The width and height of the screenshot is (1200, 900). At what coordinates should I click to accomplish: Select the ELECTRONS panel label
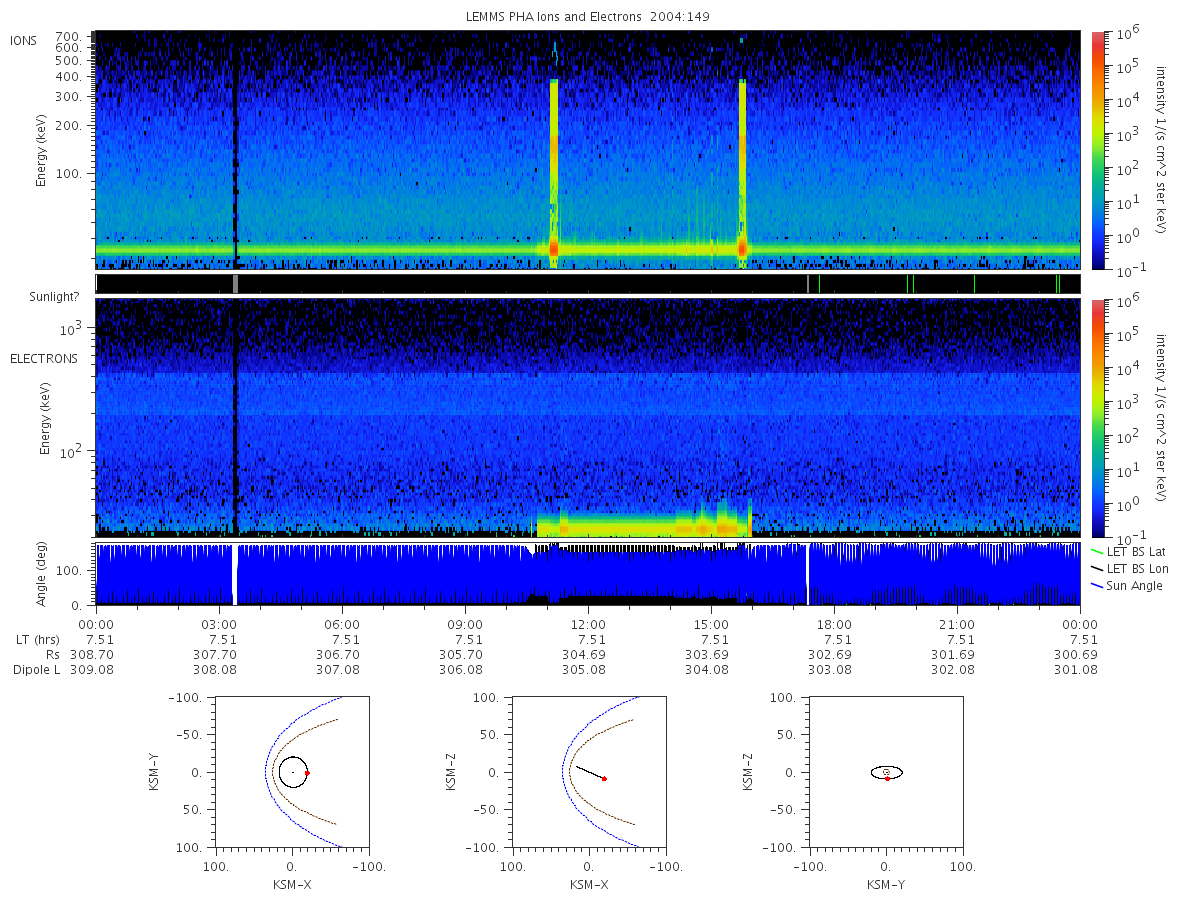click(44, 358)
